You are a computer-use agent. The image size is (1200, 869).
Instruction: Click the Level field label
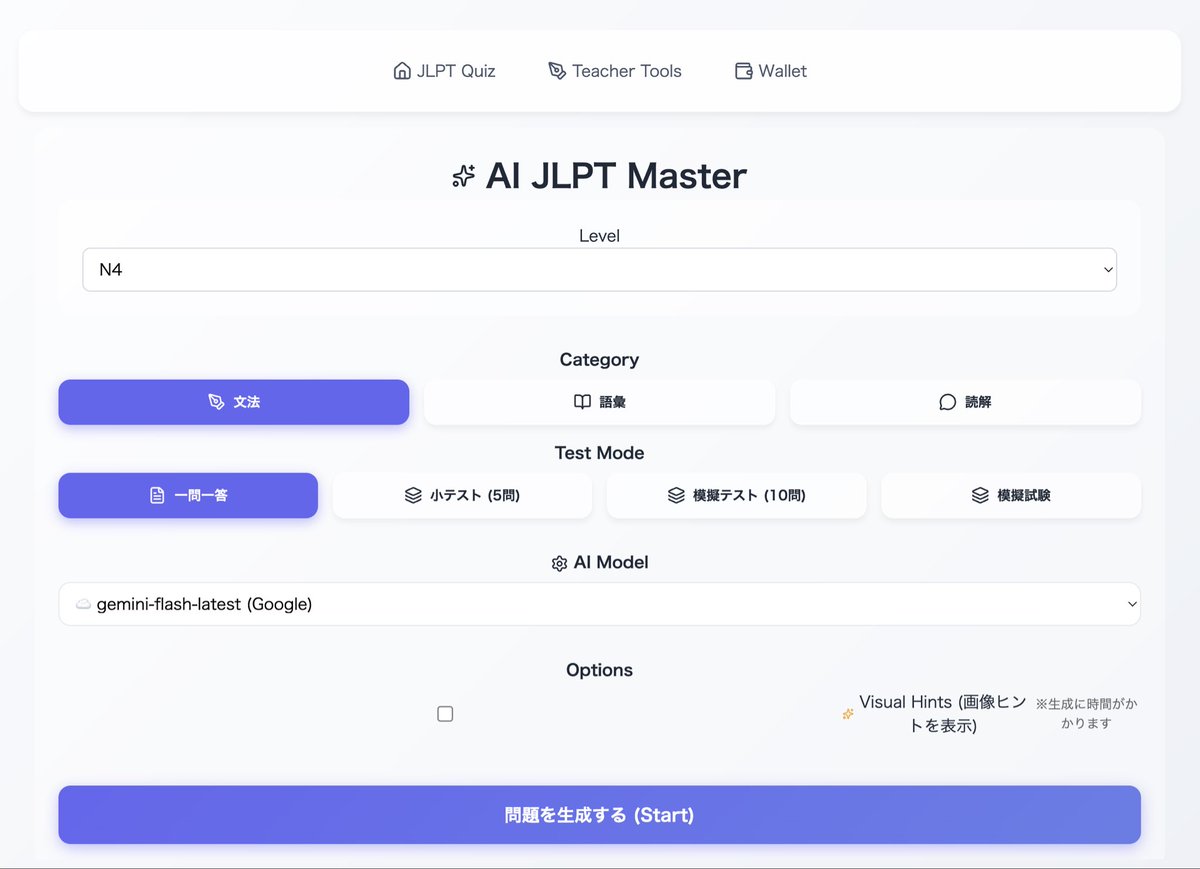(599, 236)
